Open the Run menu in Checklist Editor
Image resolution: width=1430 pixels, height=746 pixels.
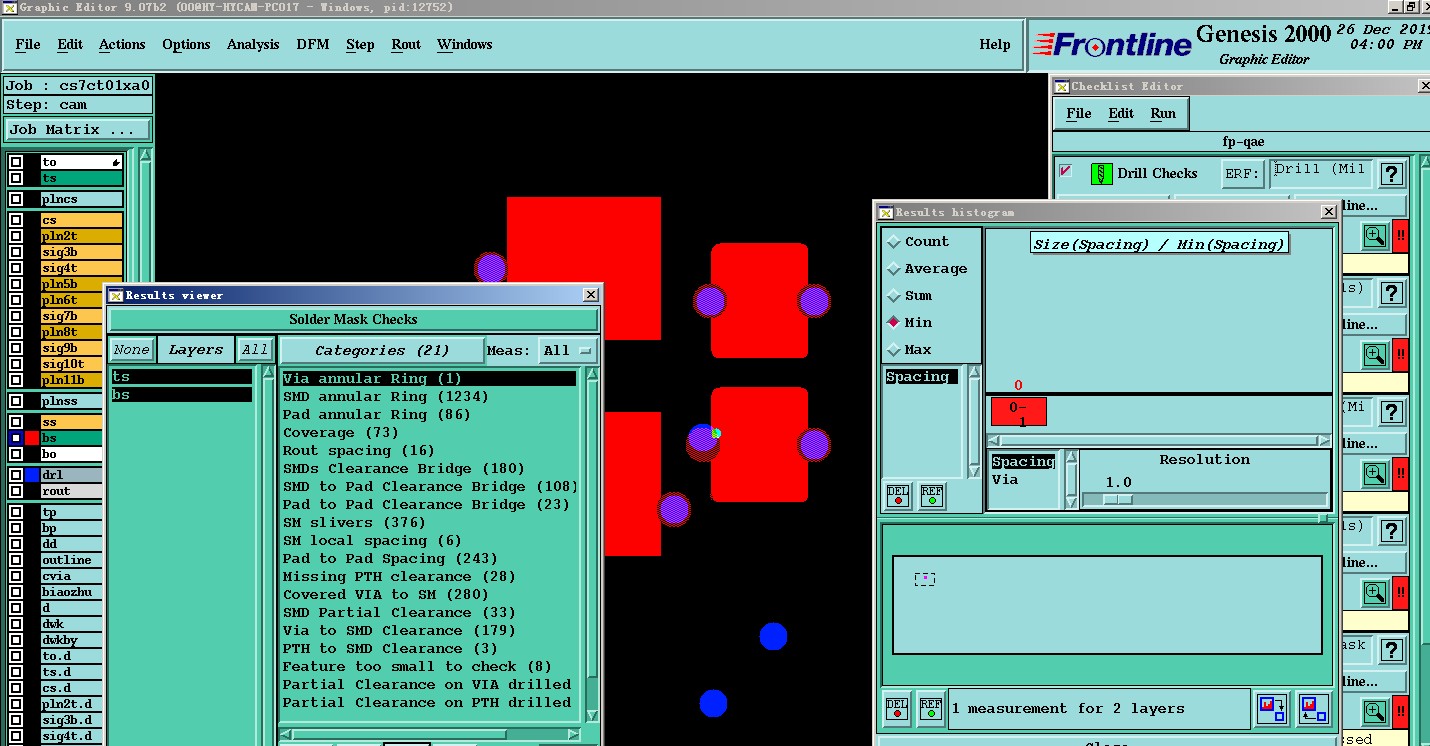point(1163,113)
